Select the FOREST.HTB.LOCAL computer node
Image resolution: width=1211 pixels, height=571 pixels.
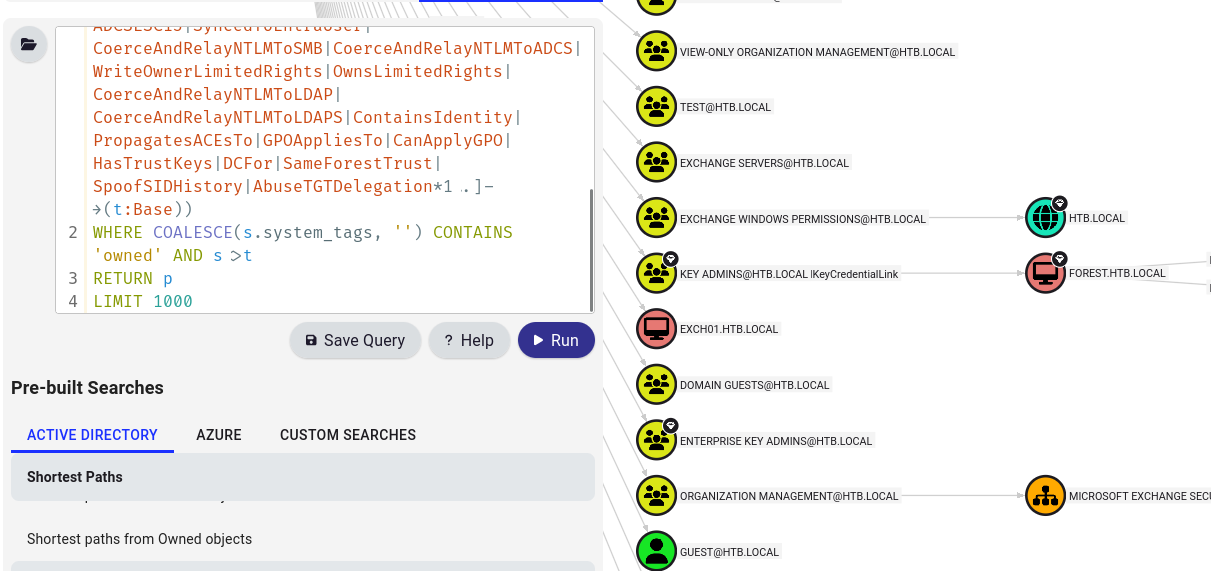(1045, 273)
